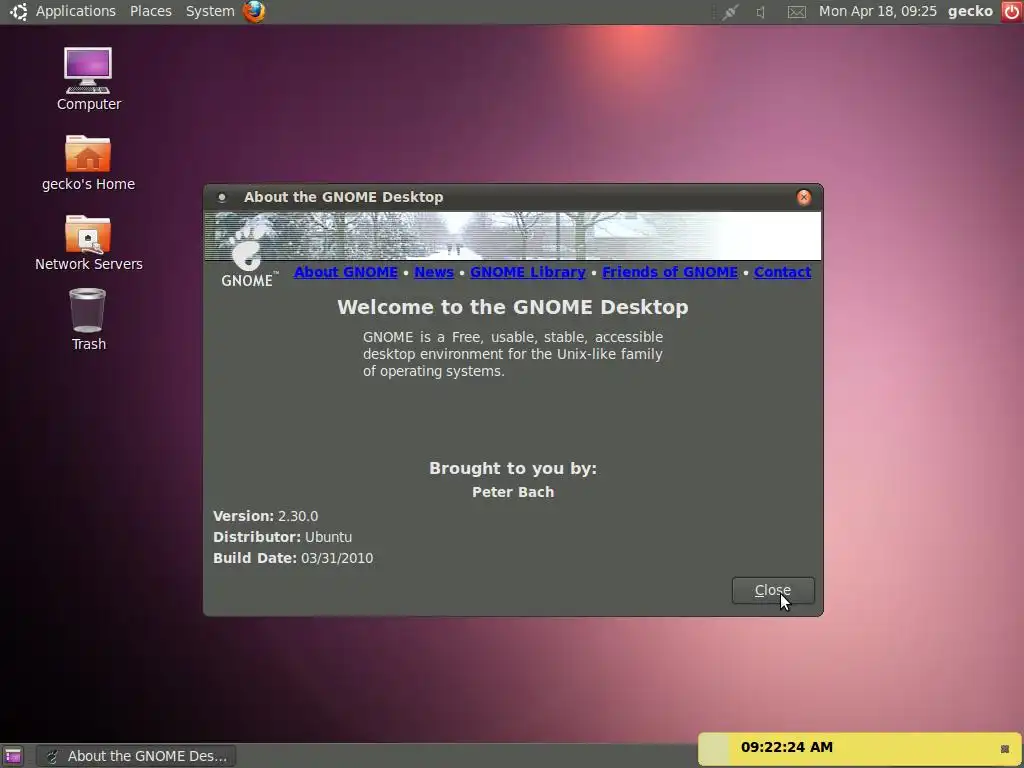The height and width of the screenshot is (768, 1024).
Task: Click the date and time clock
Action: (x=878, y=11)
